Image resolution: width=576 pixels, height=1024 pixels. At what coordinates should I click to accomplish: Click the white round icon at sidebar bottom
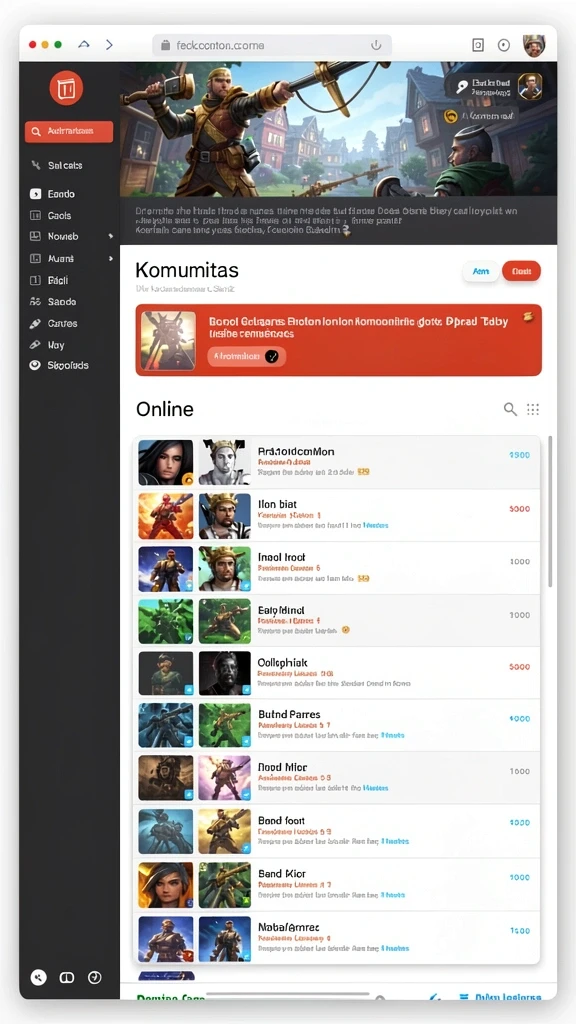click(39, 977)
